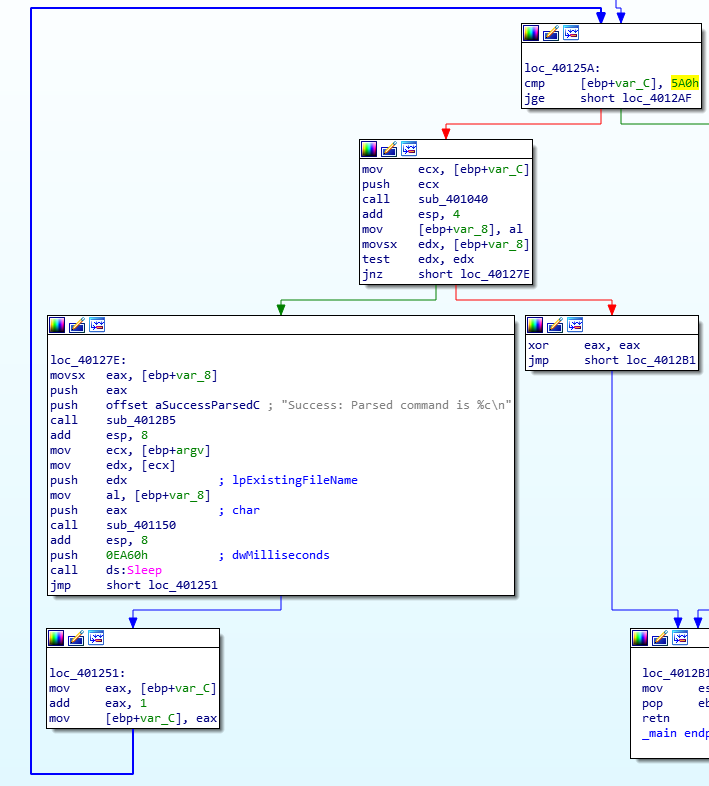Click the edit pencil icon in loc_401251 block
This screenshot has width=709, height=786.
click(x=76, y=638)
